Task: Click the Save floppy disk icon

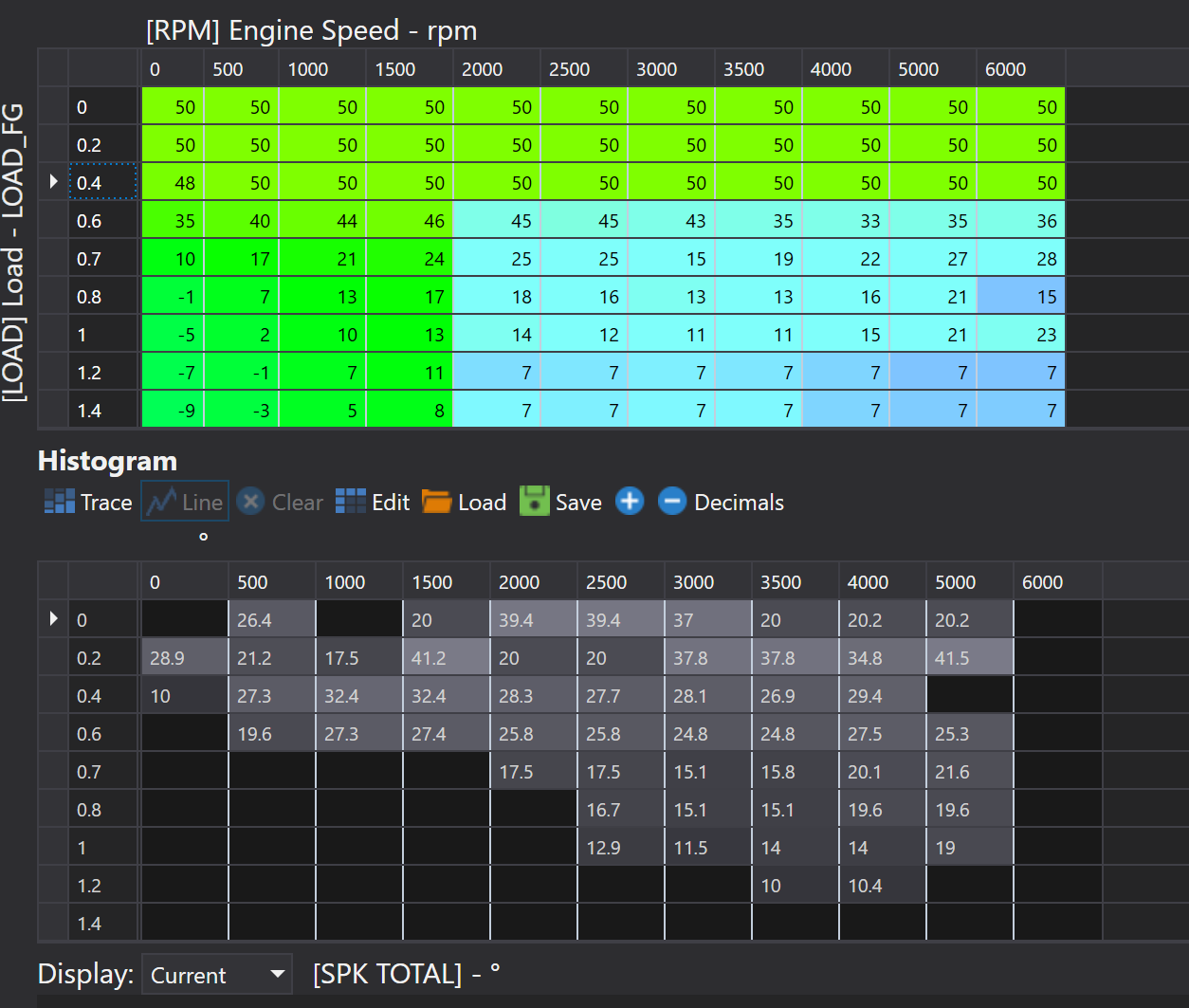Action: 535,502
